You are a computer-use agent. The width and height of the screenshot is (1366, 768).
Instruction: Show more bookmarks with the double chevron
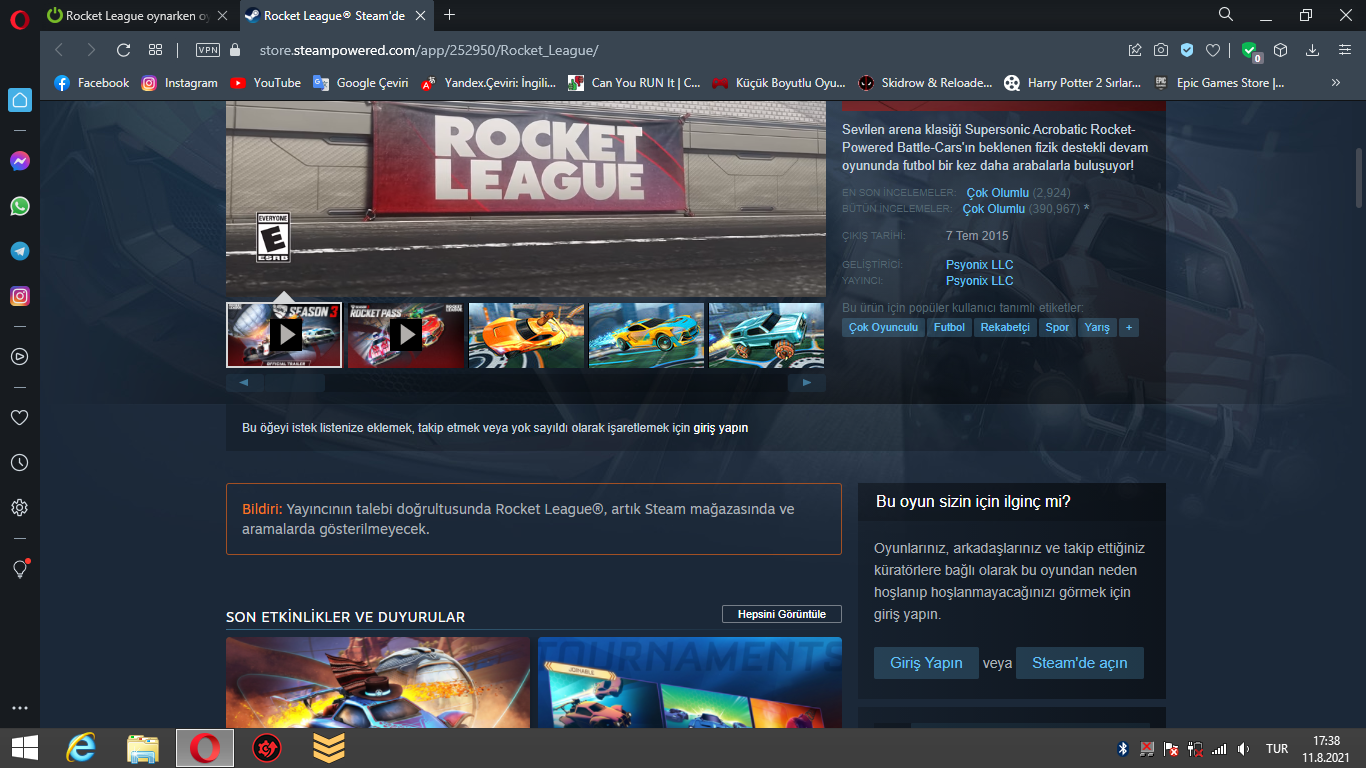pyautogui.click(x=1335, y=83)
